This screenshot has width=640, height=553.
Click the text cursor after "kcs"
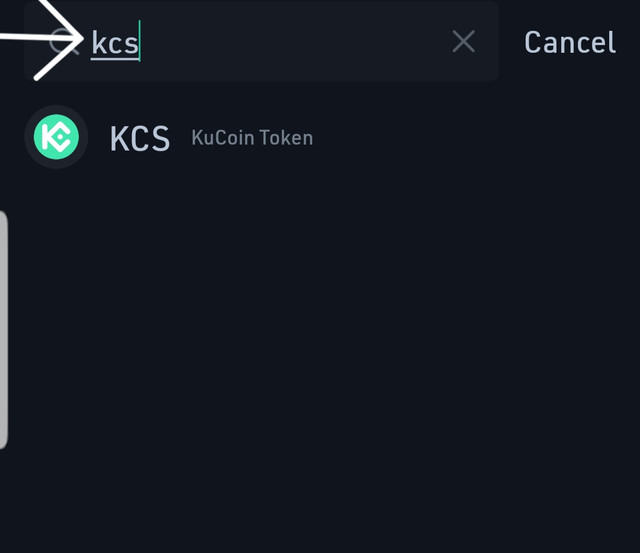pyautogui.click(x=140, y=41)
